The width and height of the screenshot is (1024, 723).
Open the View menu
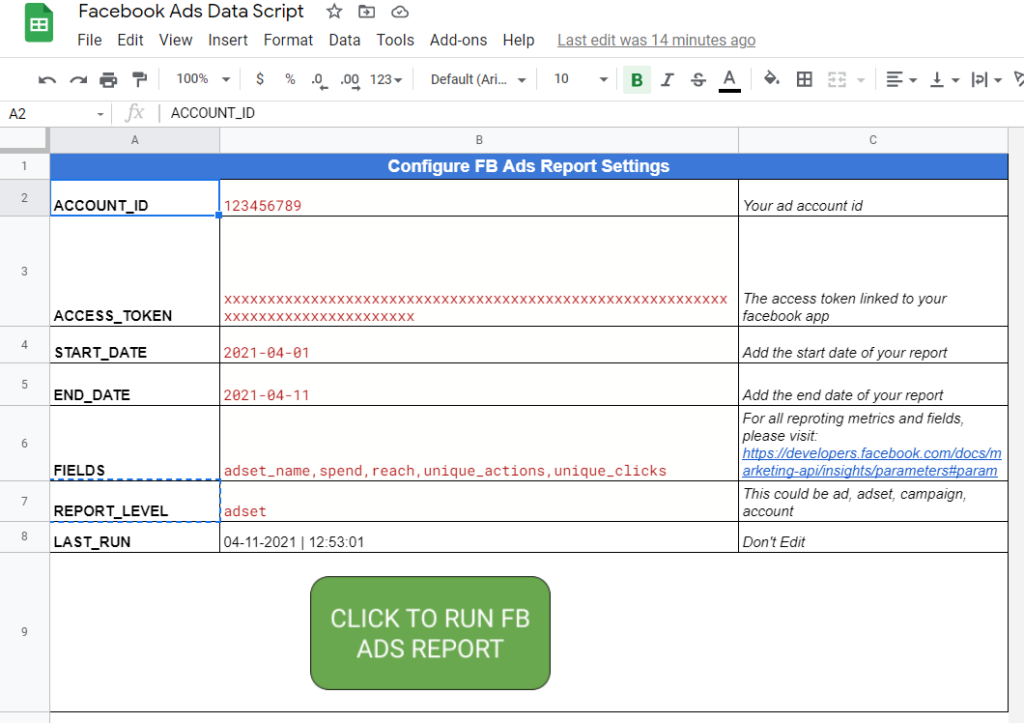(176, 40)
